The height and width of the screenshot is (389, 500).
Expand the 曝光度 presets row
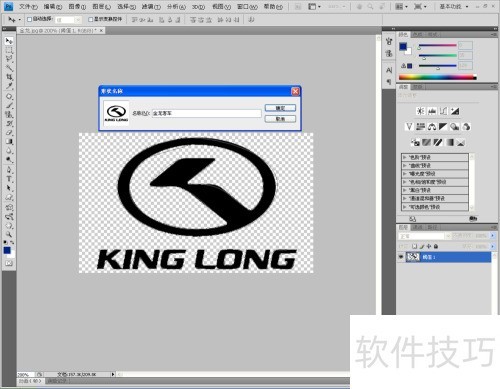point(405,174)
